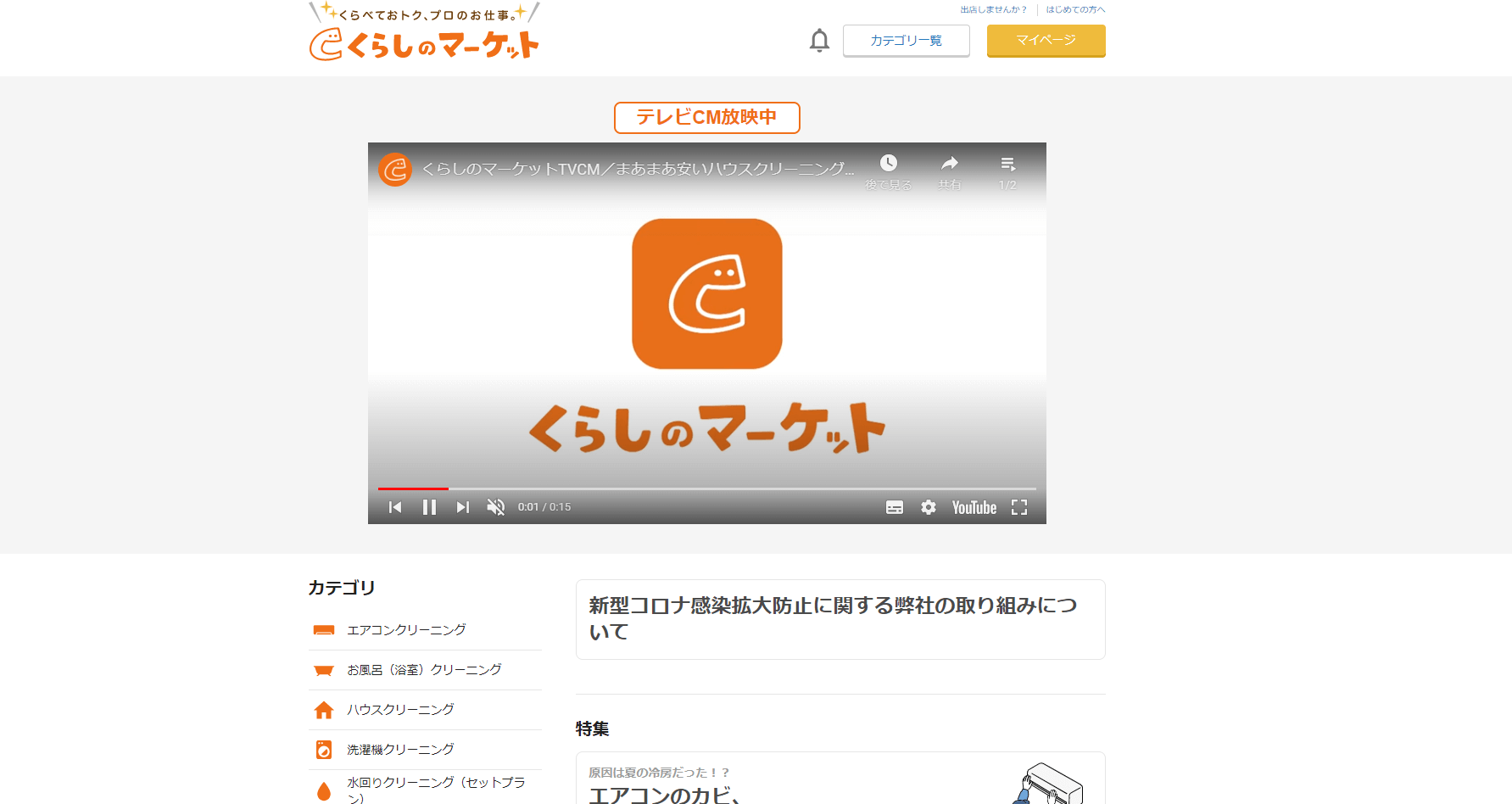Select the 洗濯機クリーニング category
1512x804 pixels.
point(425,750)
